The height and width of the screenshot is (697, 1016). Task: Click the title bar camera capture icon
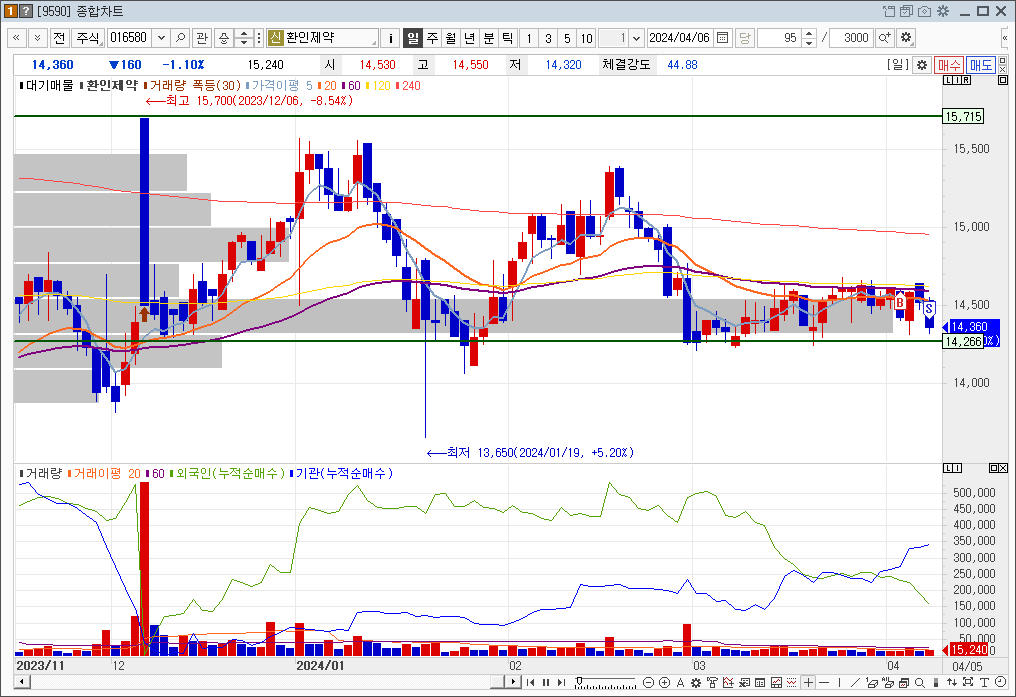tap(925, 11)
